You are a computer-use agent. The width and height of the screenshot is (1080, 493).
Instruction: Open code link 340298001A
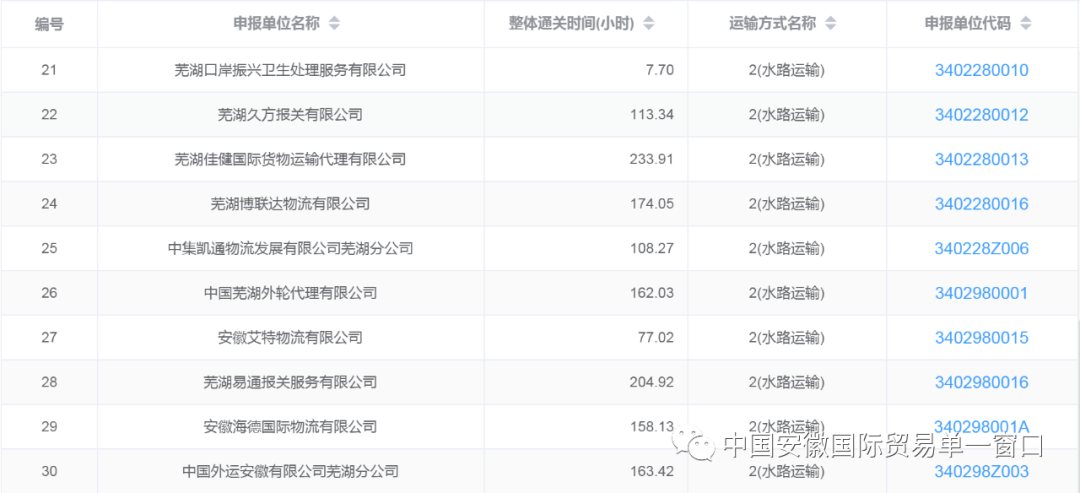982,426
